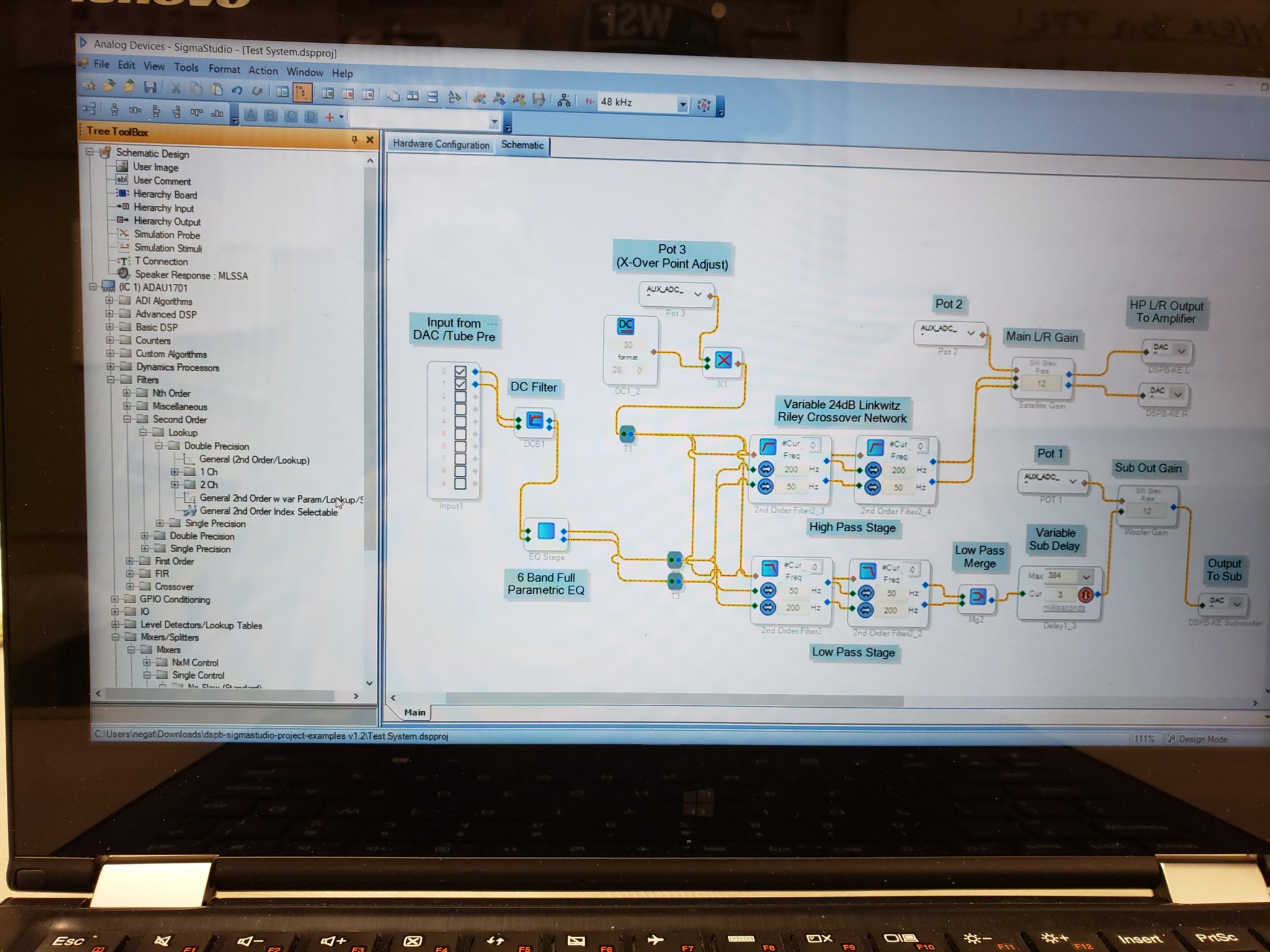
Task: Click the X1 multiplier block icon
Action: coord(723,360)
